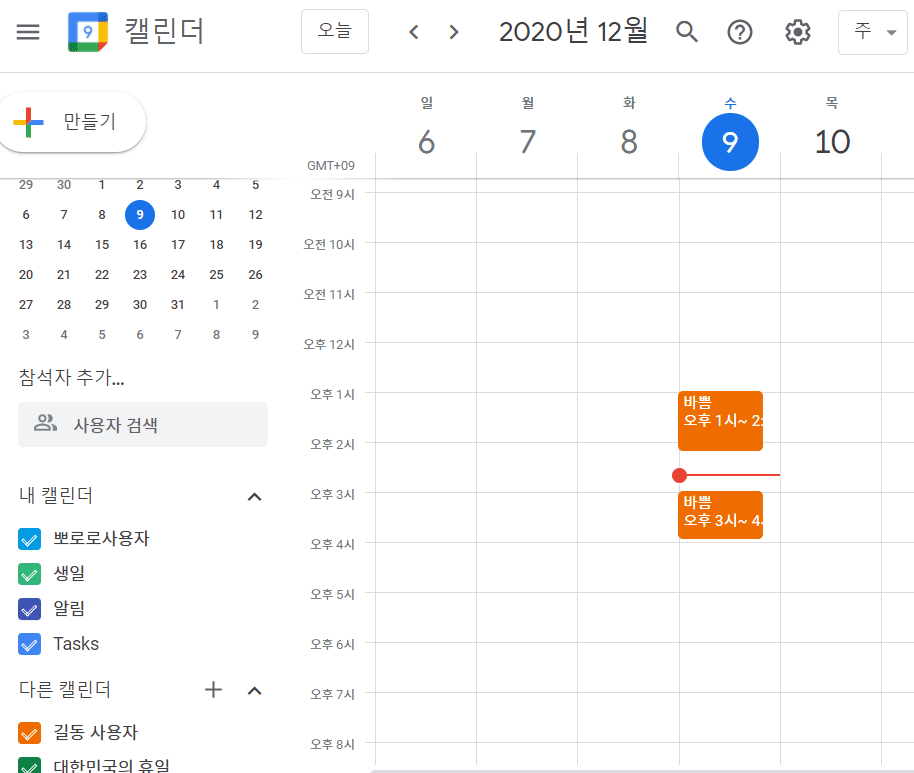Toggle 생일 calendar checkbox
Image resolution: width=914 pixels, height=773 pixels.
click(29, 574)
